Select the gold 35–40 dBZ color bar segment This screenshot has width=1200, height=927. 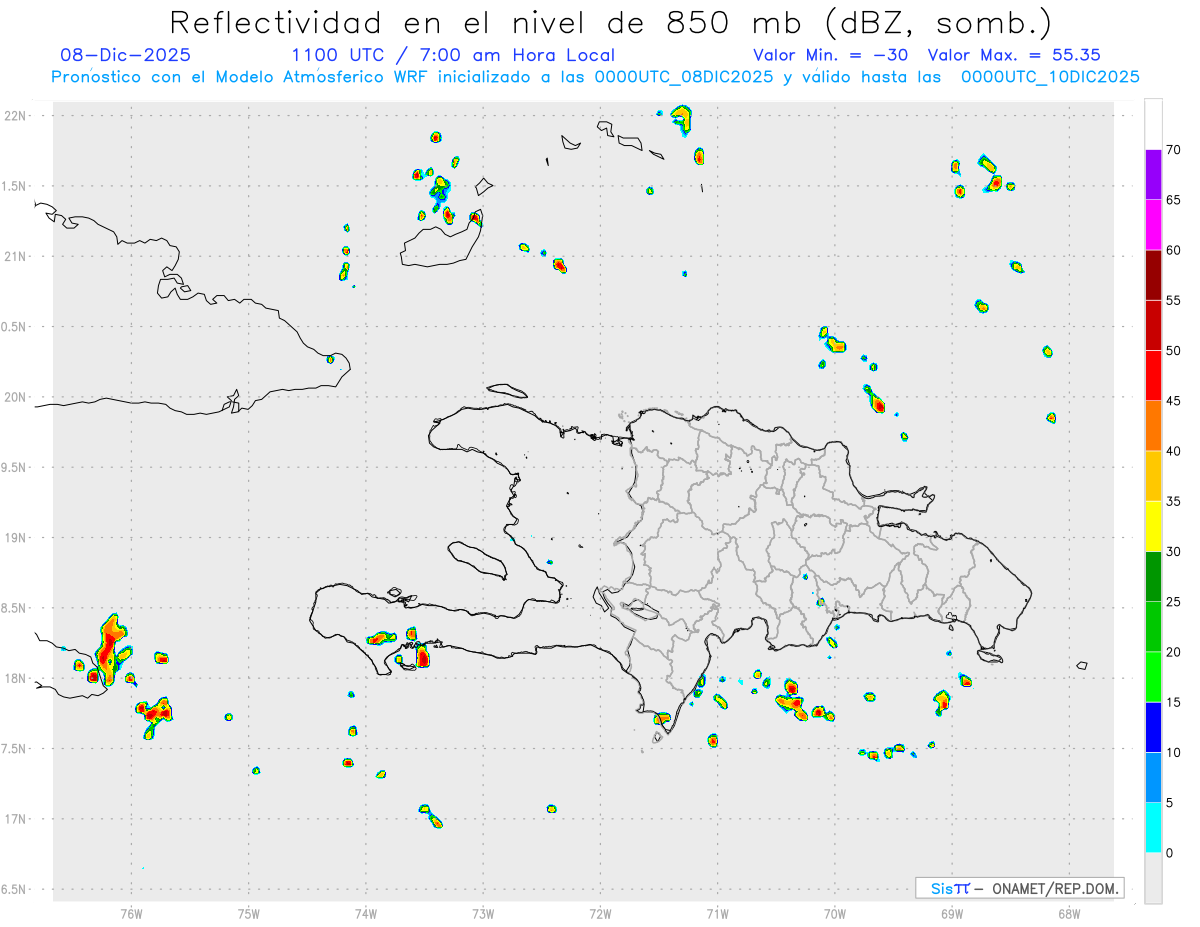point(1153,476)
